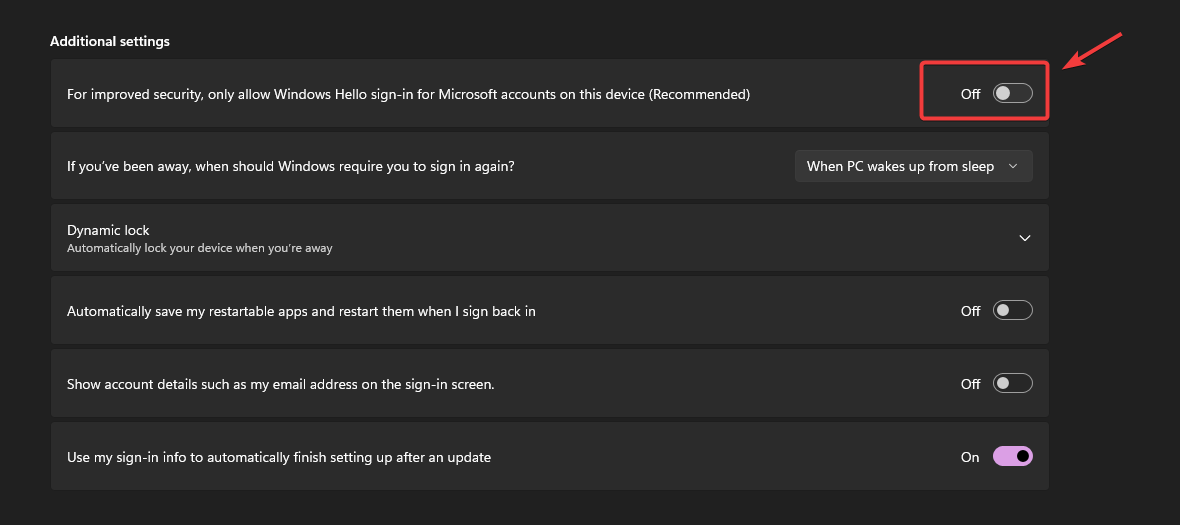Viewport: 1180px width, 525px height.
Task: Click the 'On' label beside sign-in info toggle
Action: tap(970, 457)
